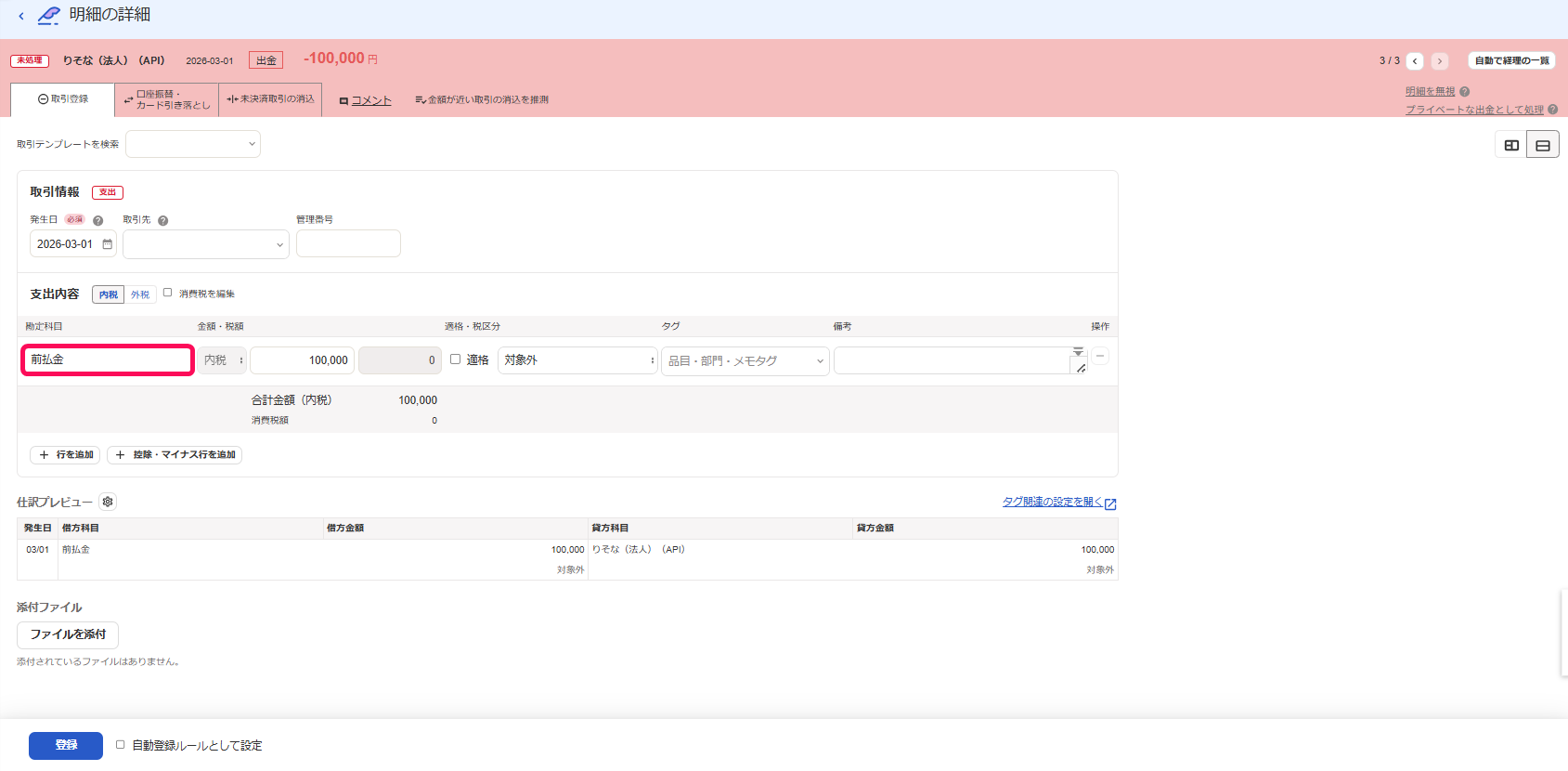This screenshot has width=1568, height=771.
Task: Click the disabled next statement arrow
Action: [1440, 61]
